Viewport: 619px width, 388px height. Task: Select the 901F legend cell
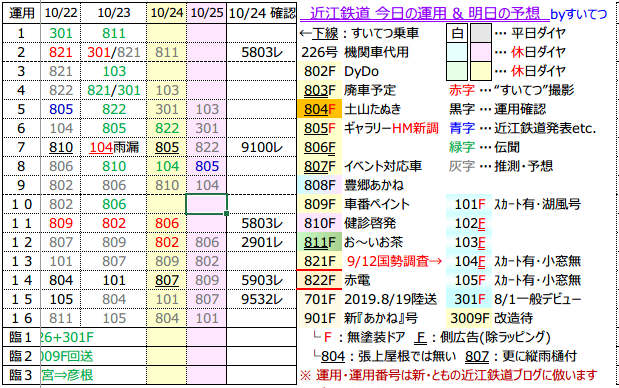click(319, 318)
